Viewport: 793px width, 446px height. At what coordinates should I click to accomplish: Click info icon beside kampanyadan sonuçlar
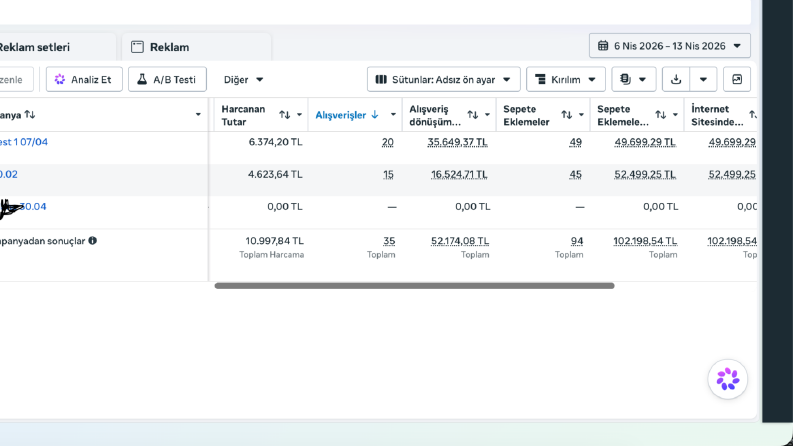pyautogui.click(x=93, y=241)
